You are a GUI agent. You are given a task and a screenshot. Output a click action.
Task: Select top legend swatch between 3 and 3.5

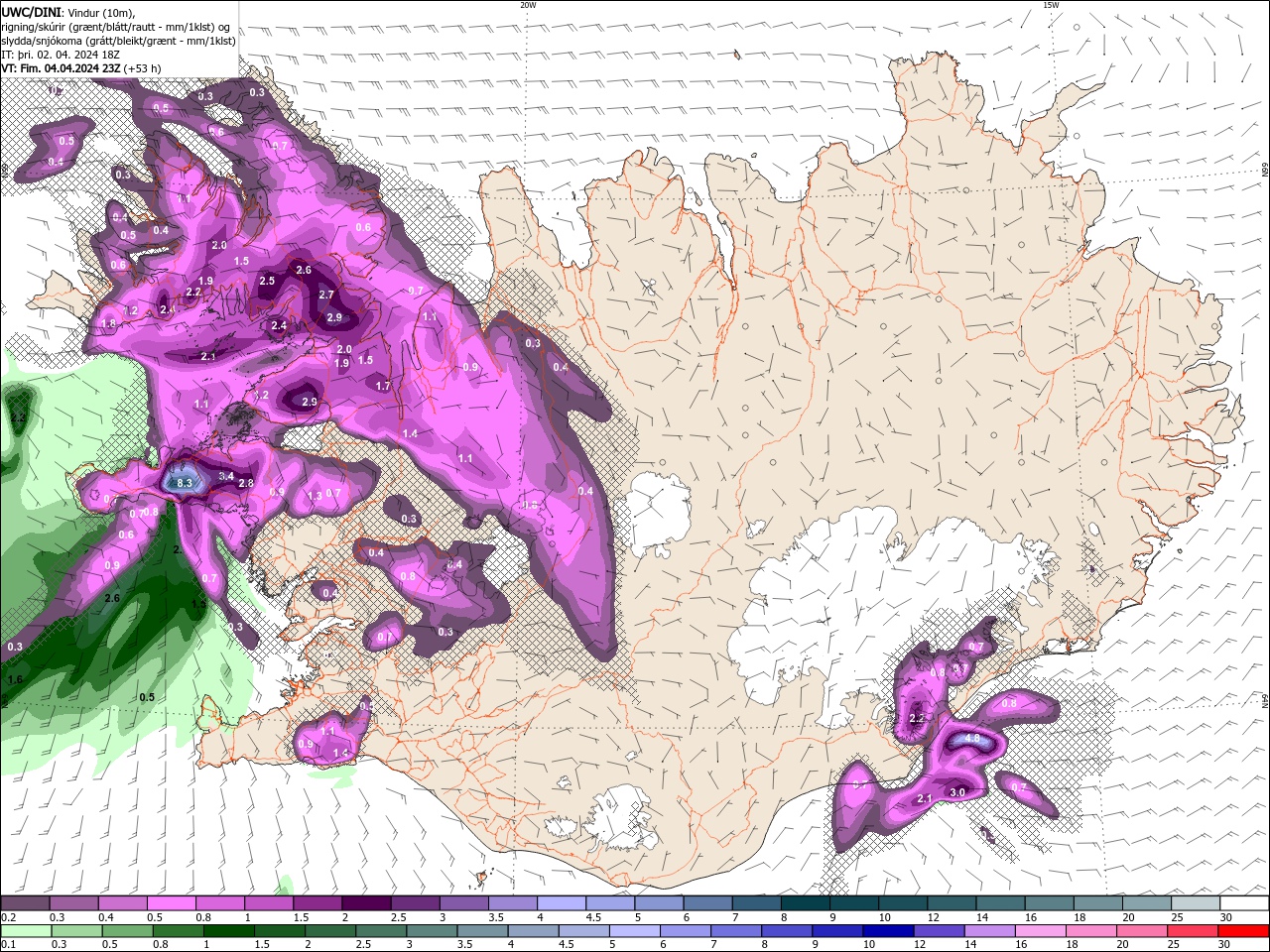[x=463, y=903]
